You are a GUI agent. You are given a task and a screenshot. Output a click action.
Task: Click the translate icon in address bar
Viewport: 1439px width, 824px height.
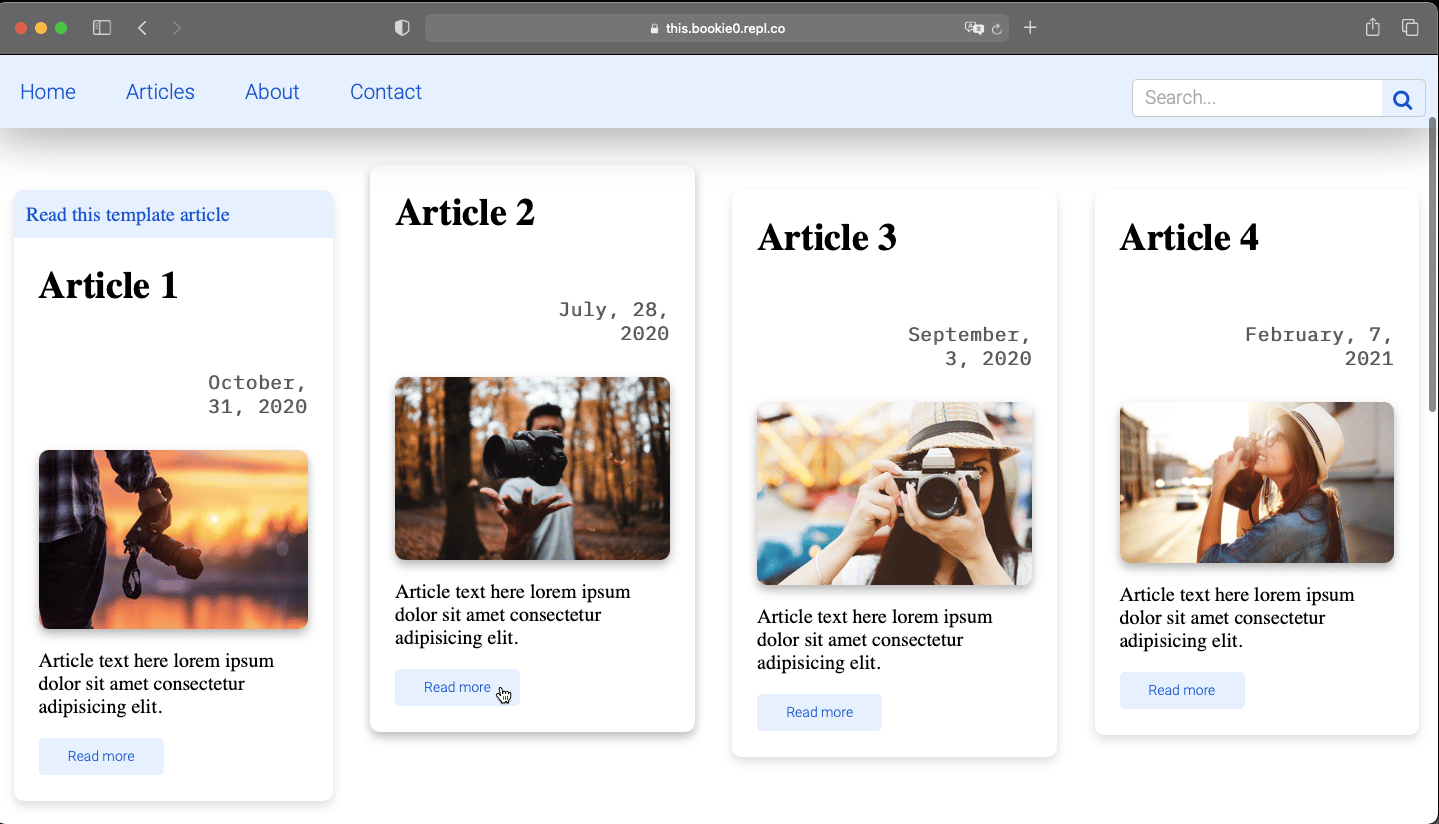point(973,28)
